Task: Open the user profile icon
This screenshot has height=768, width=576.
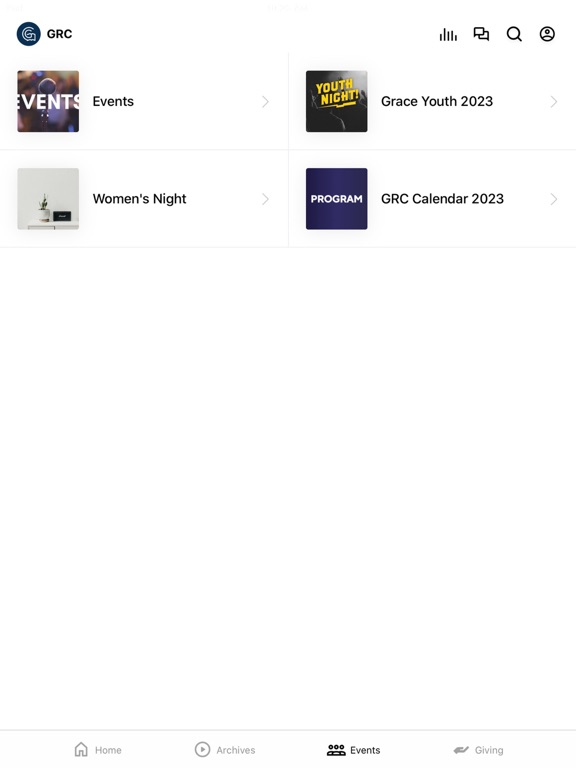Action: pyautogui.click(x=547, y=34)
